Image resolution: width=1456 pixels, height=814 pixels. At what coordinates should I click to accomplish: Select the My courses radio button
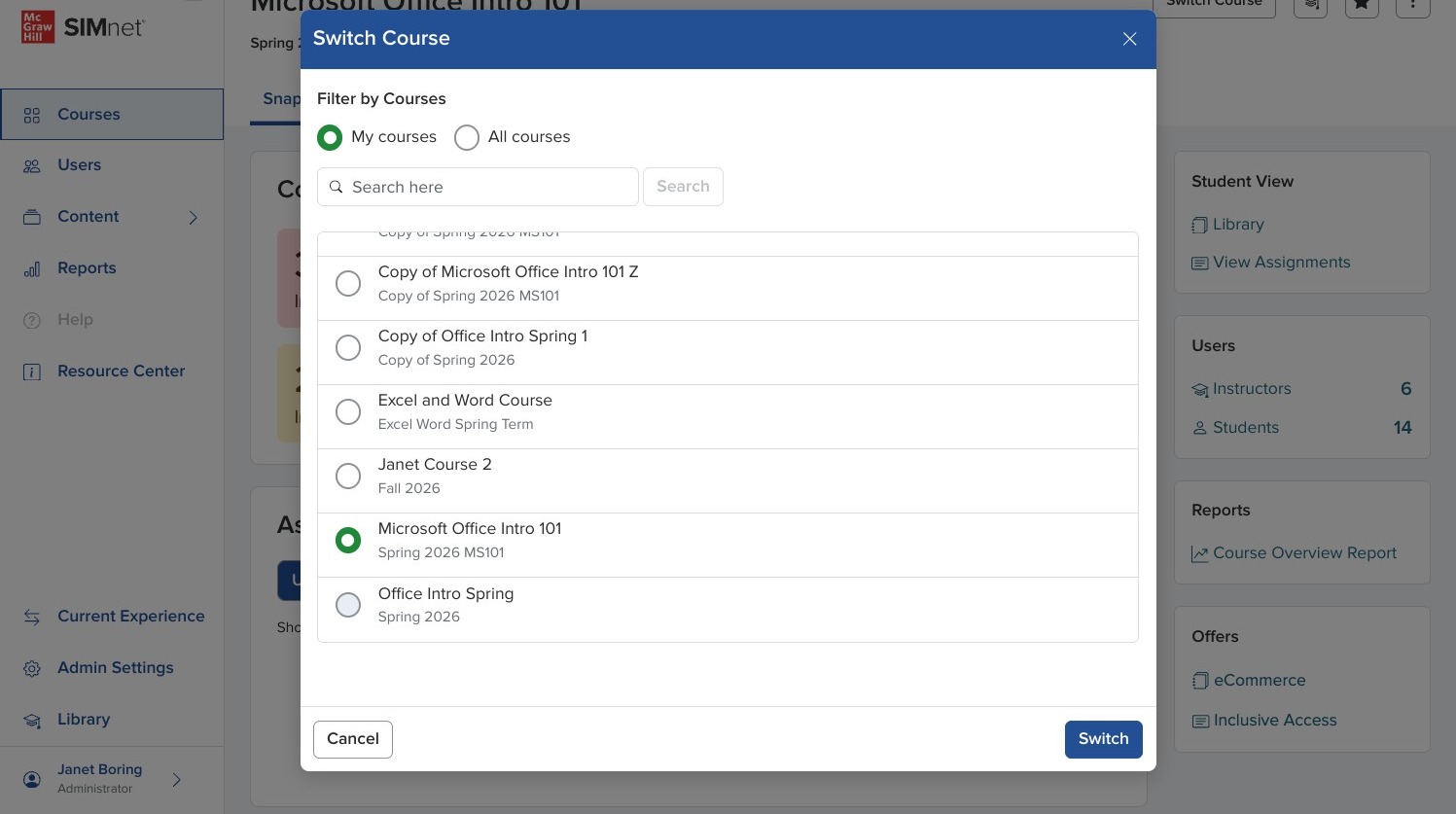330,137
